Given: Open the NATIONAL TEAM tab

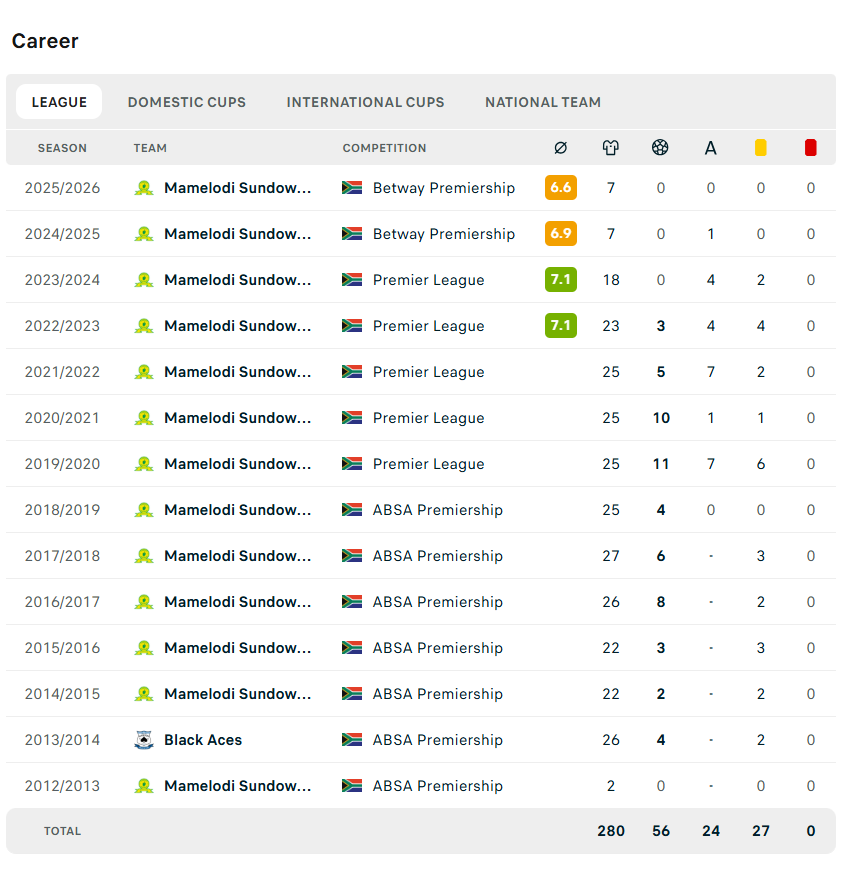Looking at the screenshot, I should (x=543, y=102).
